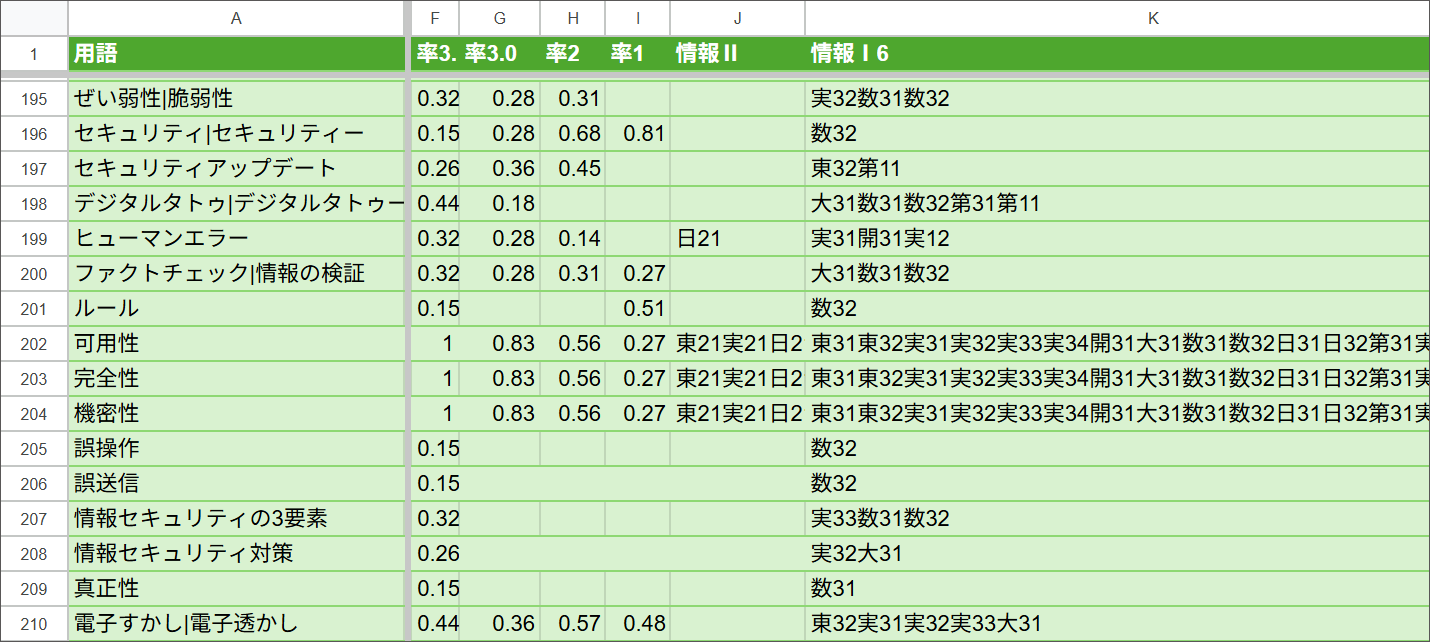1430x642 pixels.
Task: Click cell 実33数31数32
Action: point(1117,518)
